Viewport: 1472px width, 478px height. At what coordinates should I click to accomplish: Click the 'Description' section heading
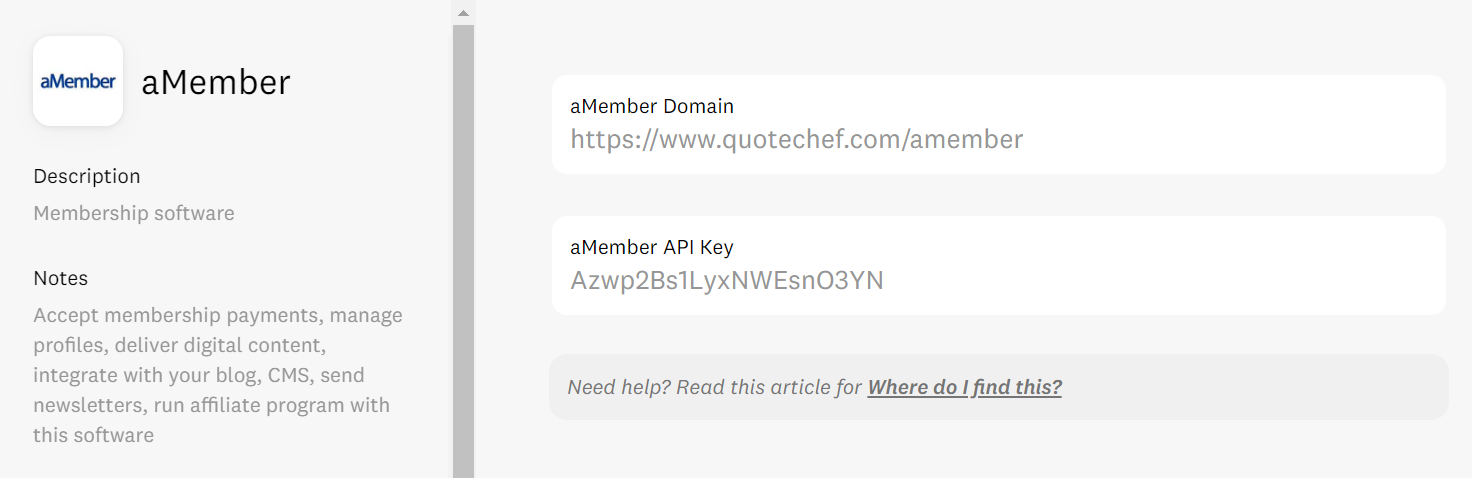coord(87,176)
